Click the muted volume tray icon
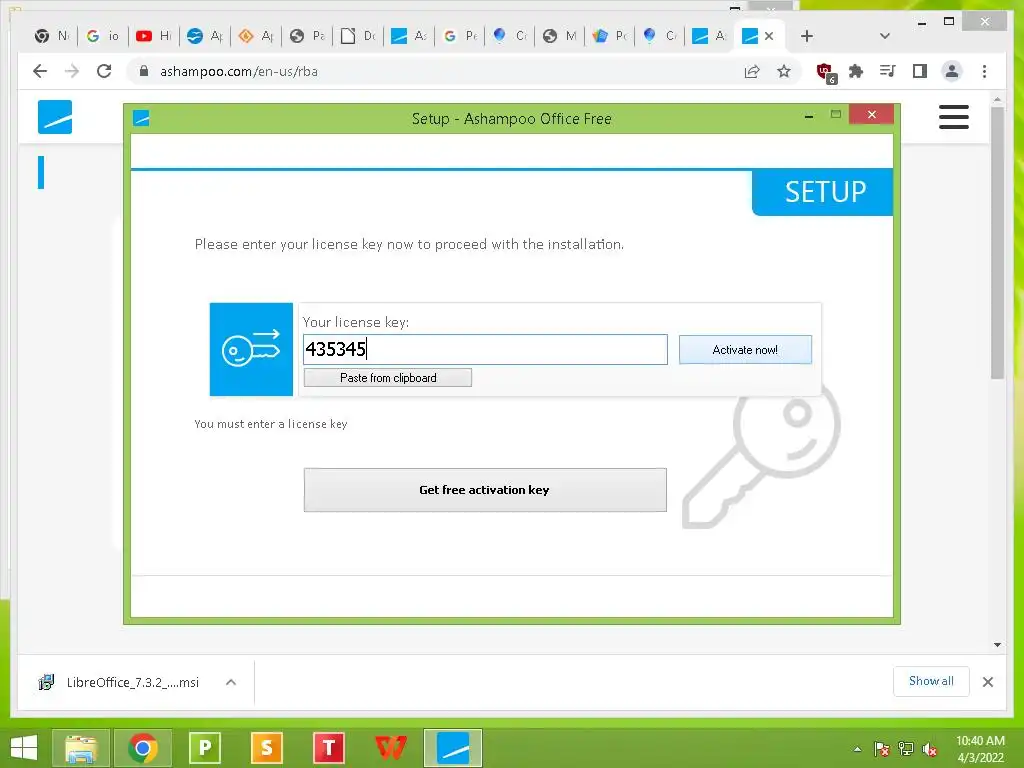 (930, 749)
